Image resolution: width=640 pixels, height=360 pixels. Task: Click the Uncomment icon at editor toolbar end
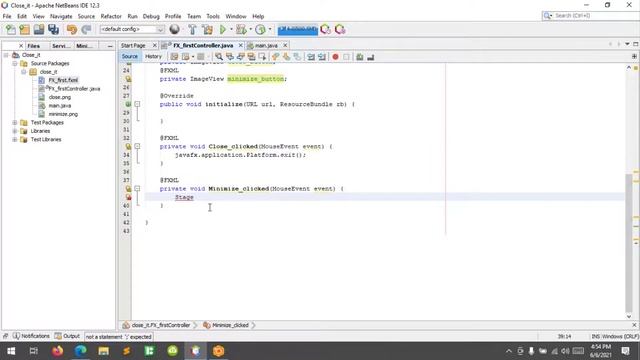tap(371, 57)
